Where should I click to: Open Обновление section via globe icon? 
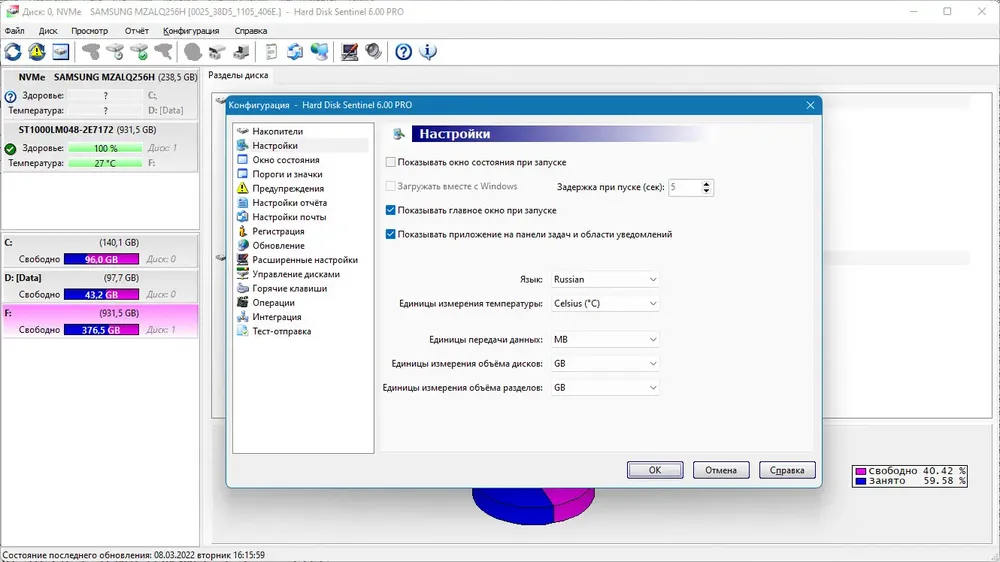tap(242, 245)
